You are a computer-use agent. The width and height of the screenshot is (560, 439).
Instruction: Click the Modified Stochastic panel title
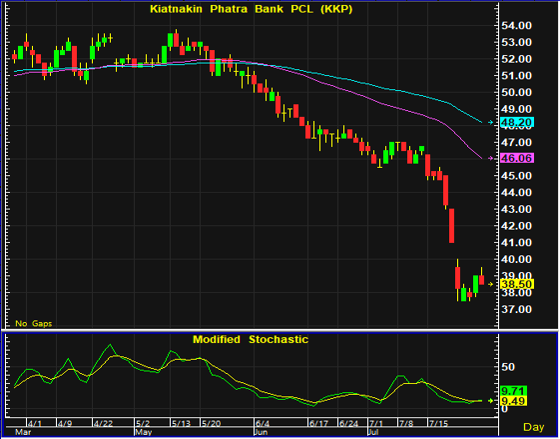(x=250, y=339)
